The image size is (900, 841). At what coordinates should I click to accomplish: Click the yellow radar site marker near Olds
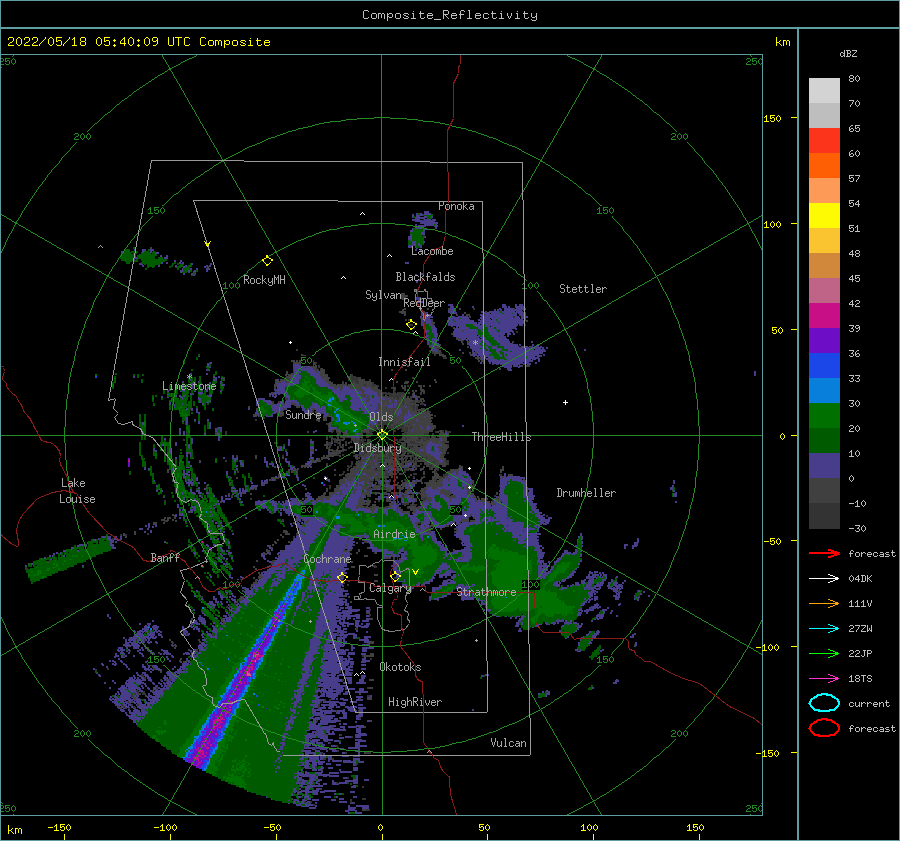coord(382,435)
